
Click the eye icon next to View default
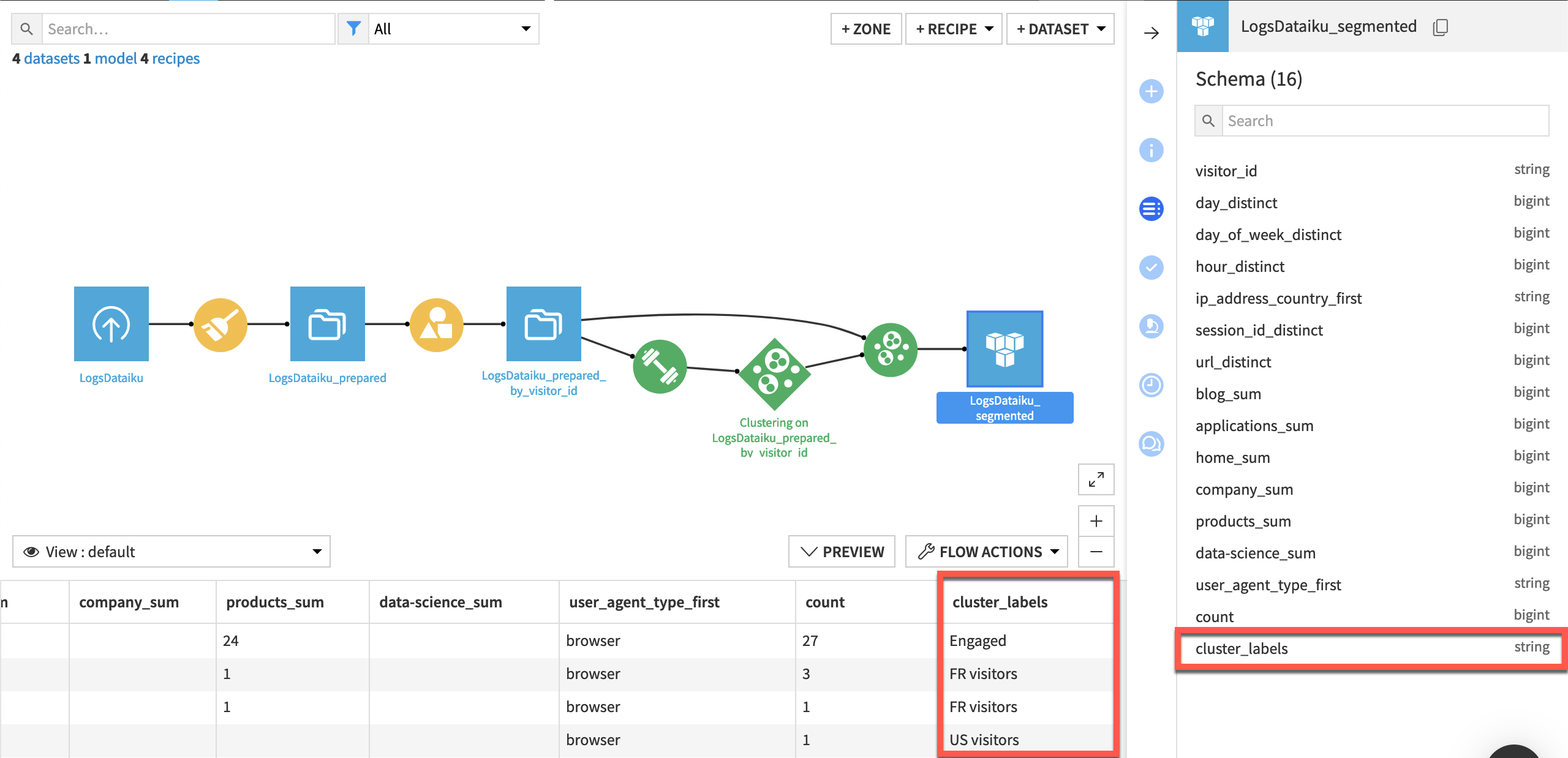[31, 552]
